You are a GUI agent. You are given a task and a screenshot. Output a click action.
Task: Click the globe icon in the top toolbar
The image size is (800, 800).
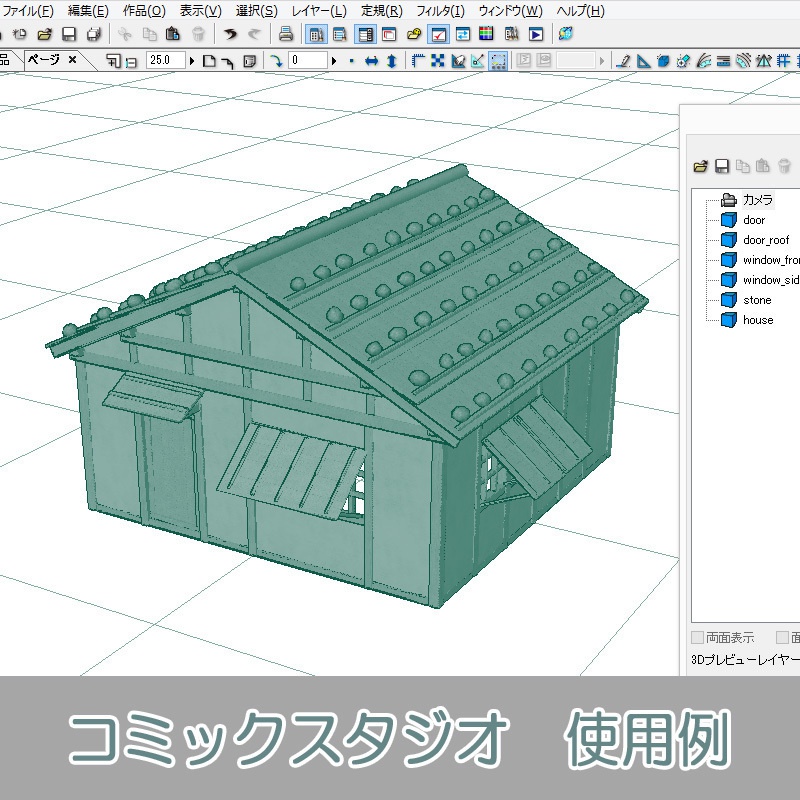pos(564,34)
